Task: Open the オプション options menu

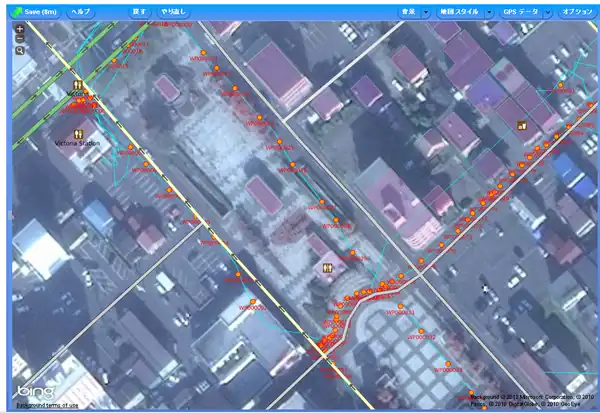Action: click(x=577, y=10)
